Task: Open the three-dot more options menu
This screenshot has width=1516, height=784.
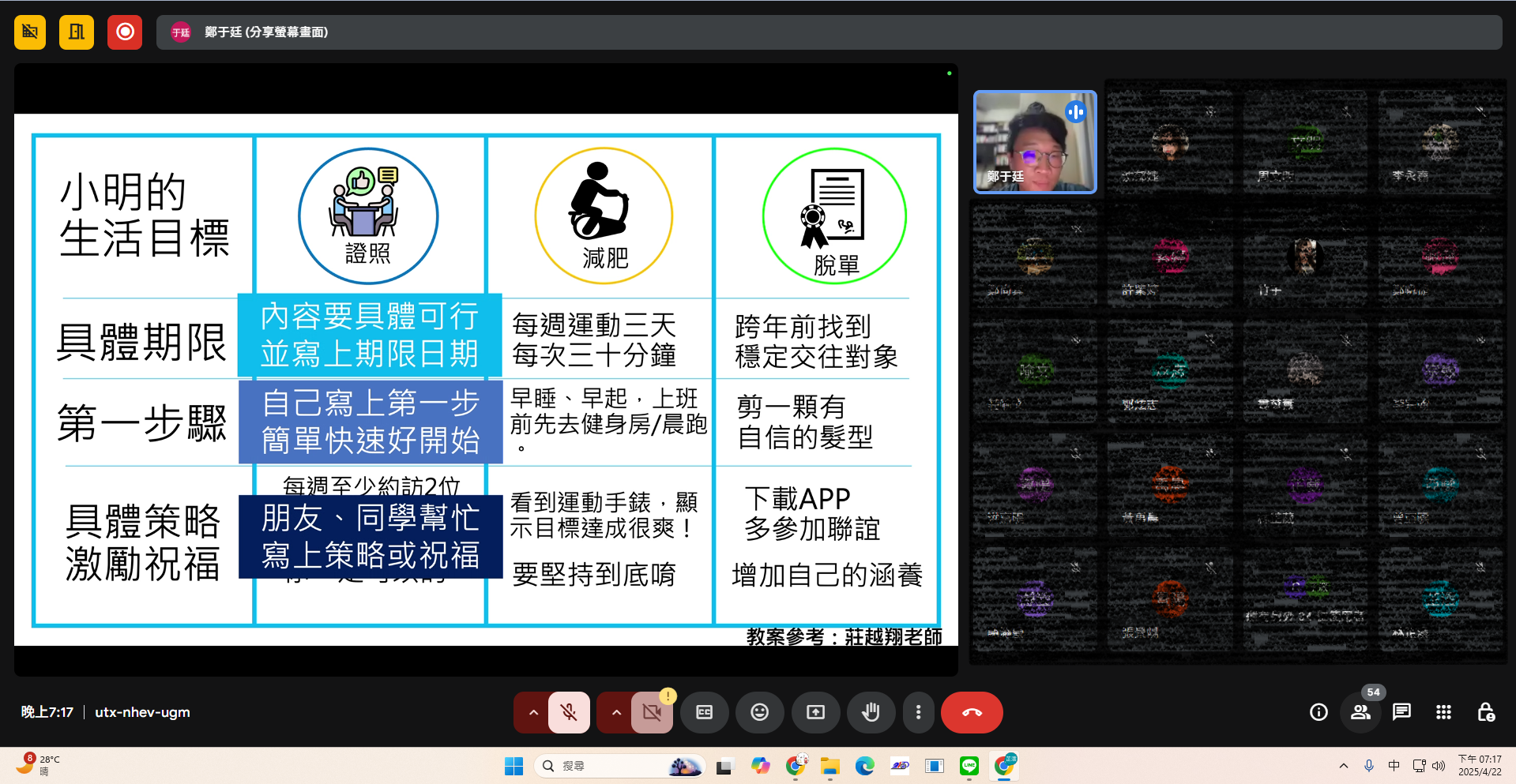Action: coord(918,712)
